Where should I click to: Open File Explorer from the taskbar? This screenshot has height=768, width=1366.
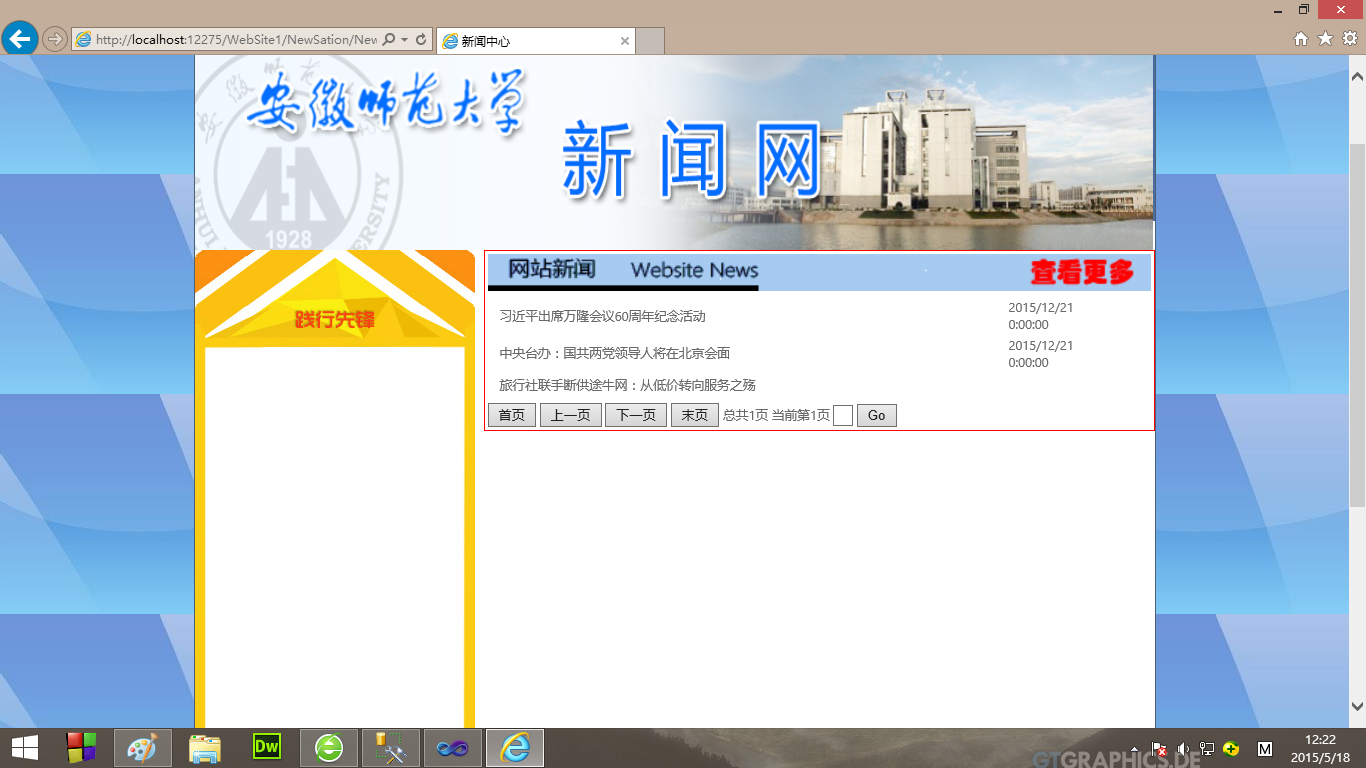tap(205, 747)
